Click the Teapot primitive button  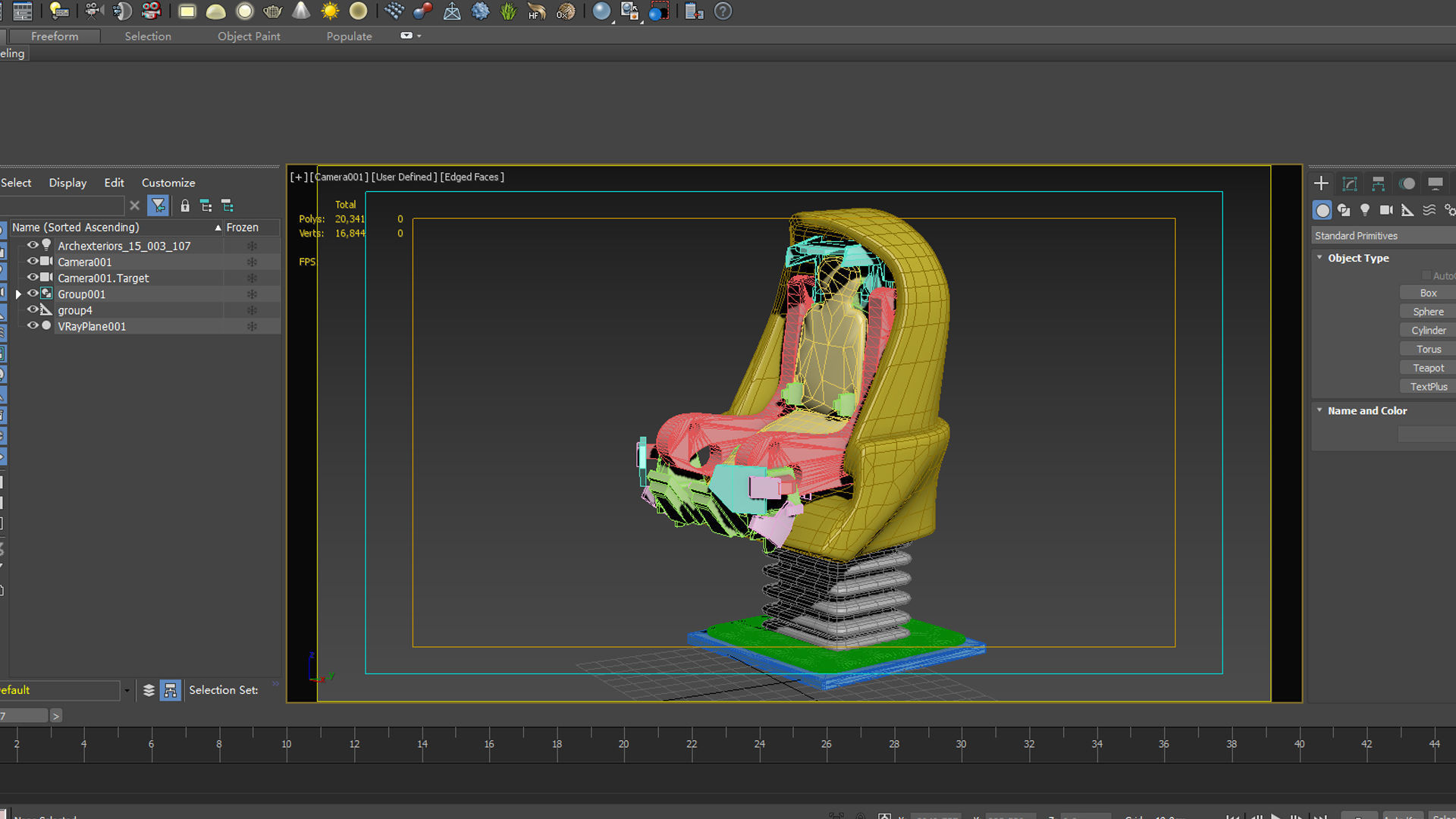click(1428, 368)
